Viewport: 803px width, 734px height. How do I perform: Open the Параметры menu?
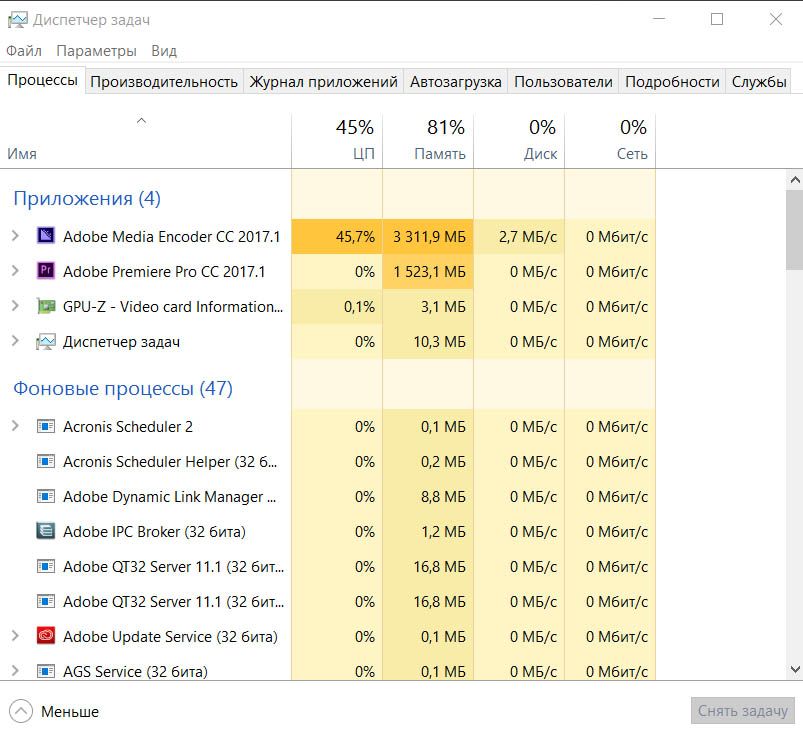pyautogui.click(x=96, y=51)
